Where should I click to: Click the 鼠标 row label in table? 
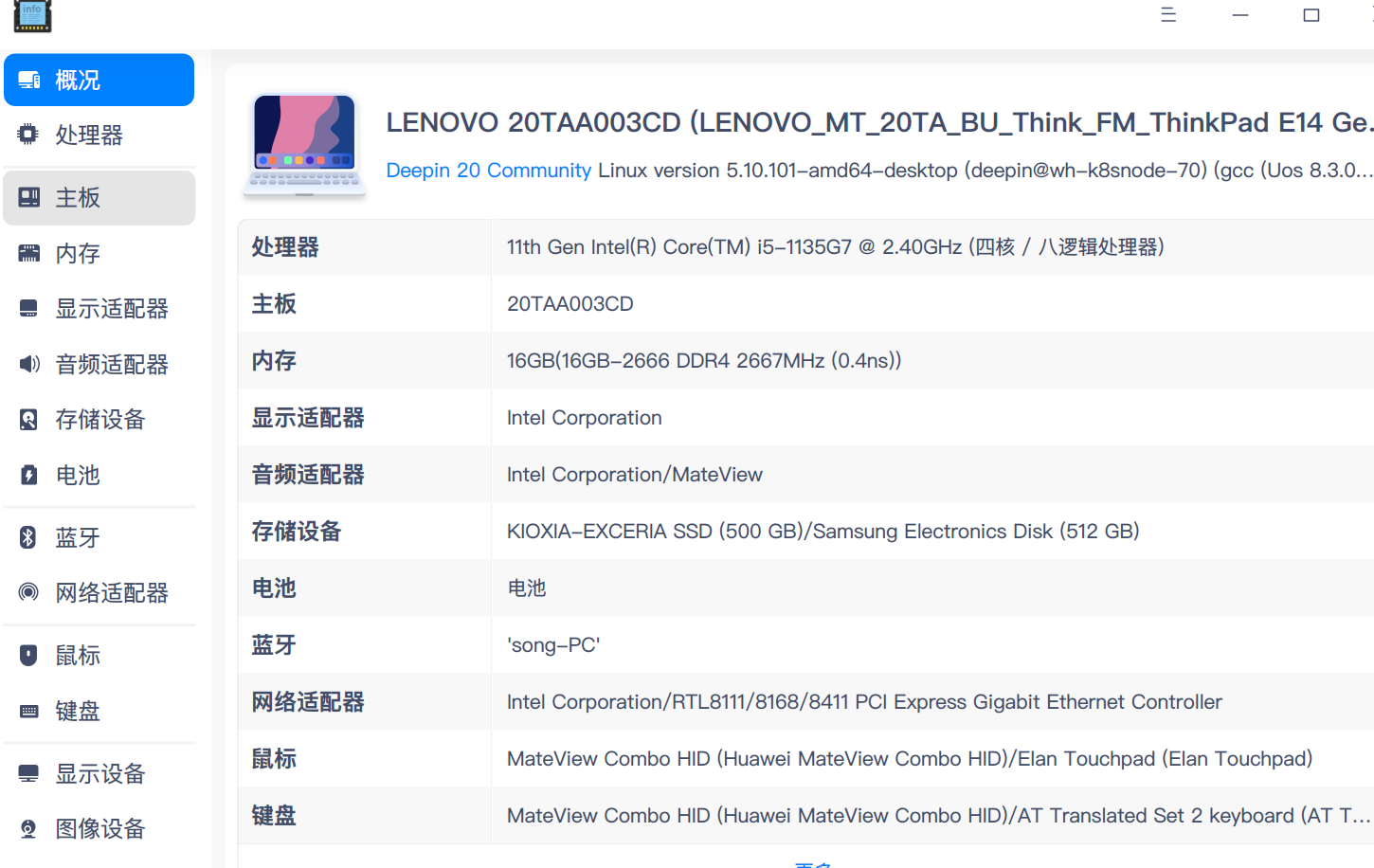[x=274, y=759]
